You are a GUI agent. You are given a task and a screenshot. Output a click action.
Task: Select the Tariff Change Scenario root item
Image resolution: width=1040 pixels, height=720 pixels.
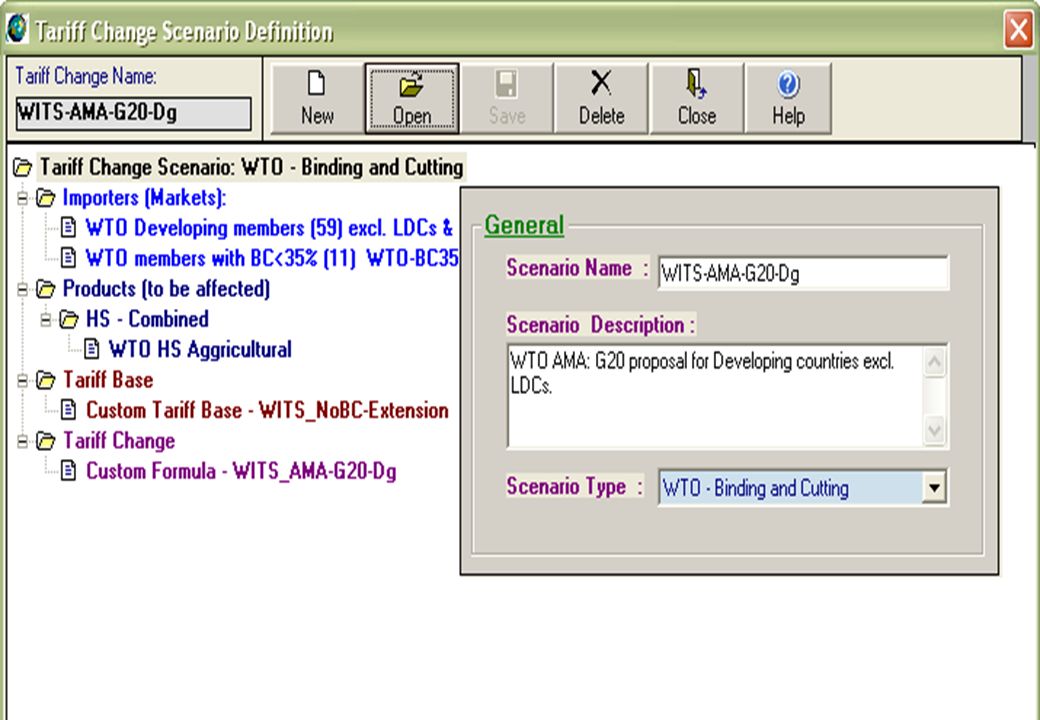pos(251,167)
